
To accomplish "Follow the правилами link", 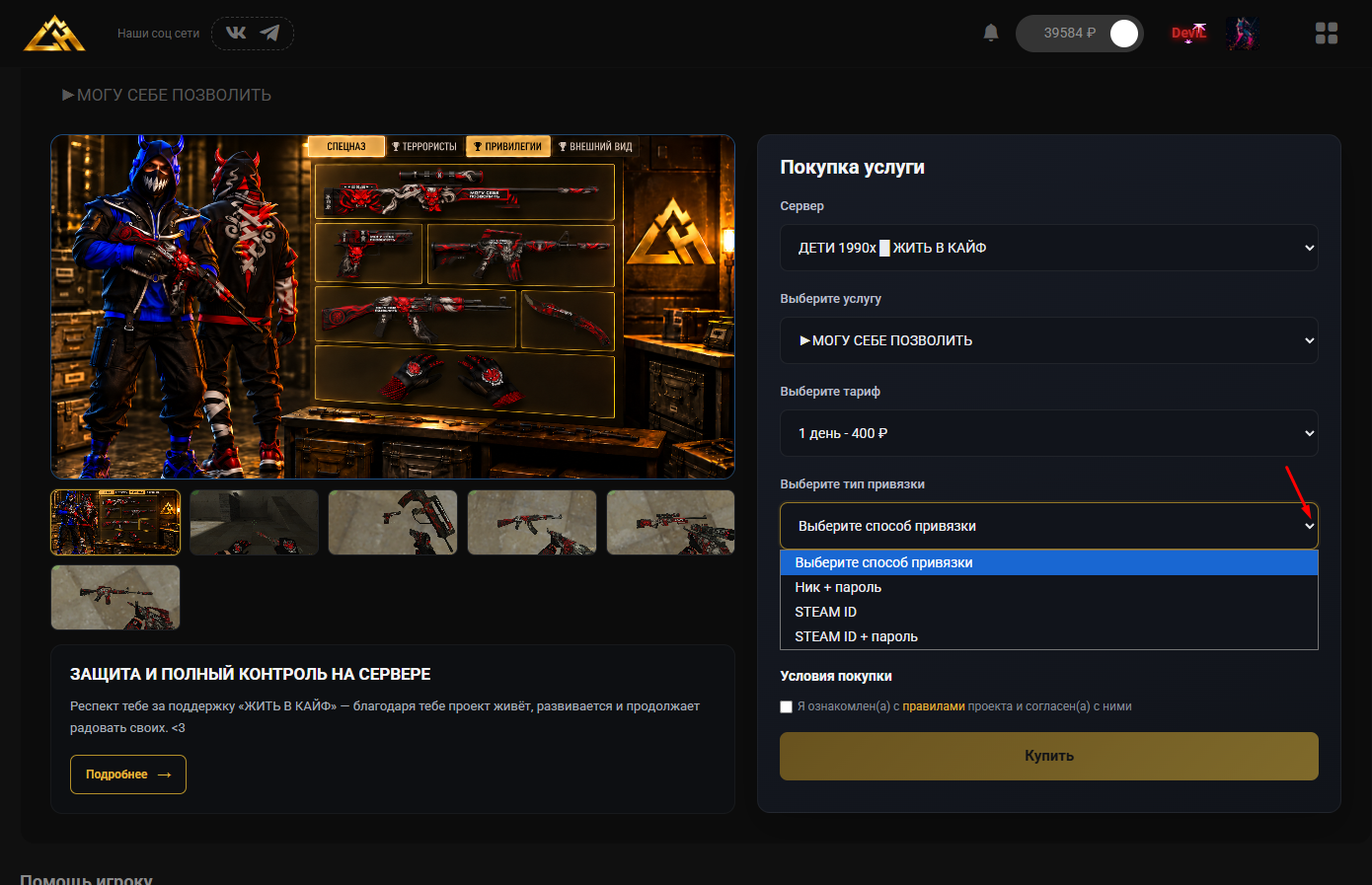I will 934,706.
